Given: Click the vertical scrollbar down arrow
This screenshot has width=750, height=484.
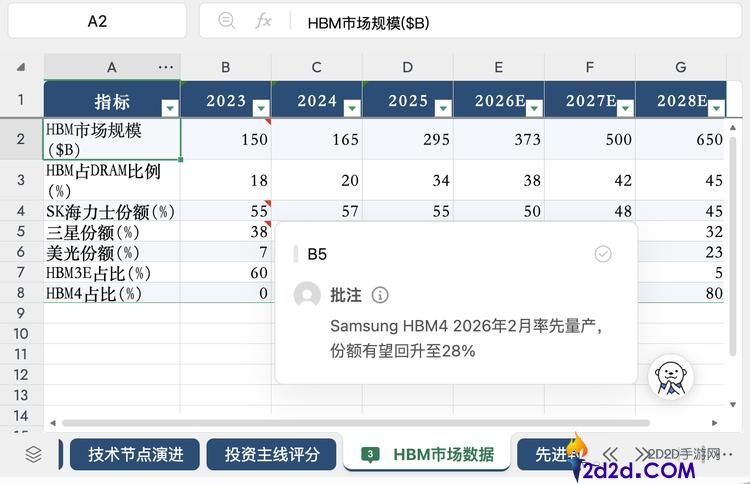Looking at the screenshot, I should (732, 405).
